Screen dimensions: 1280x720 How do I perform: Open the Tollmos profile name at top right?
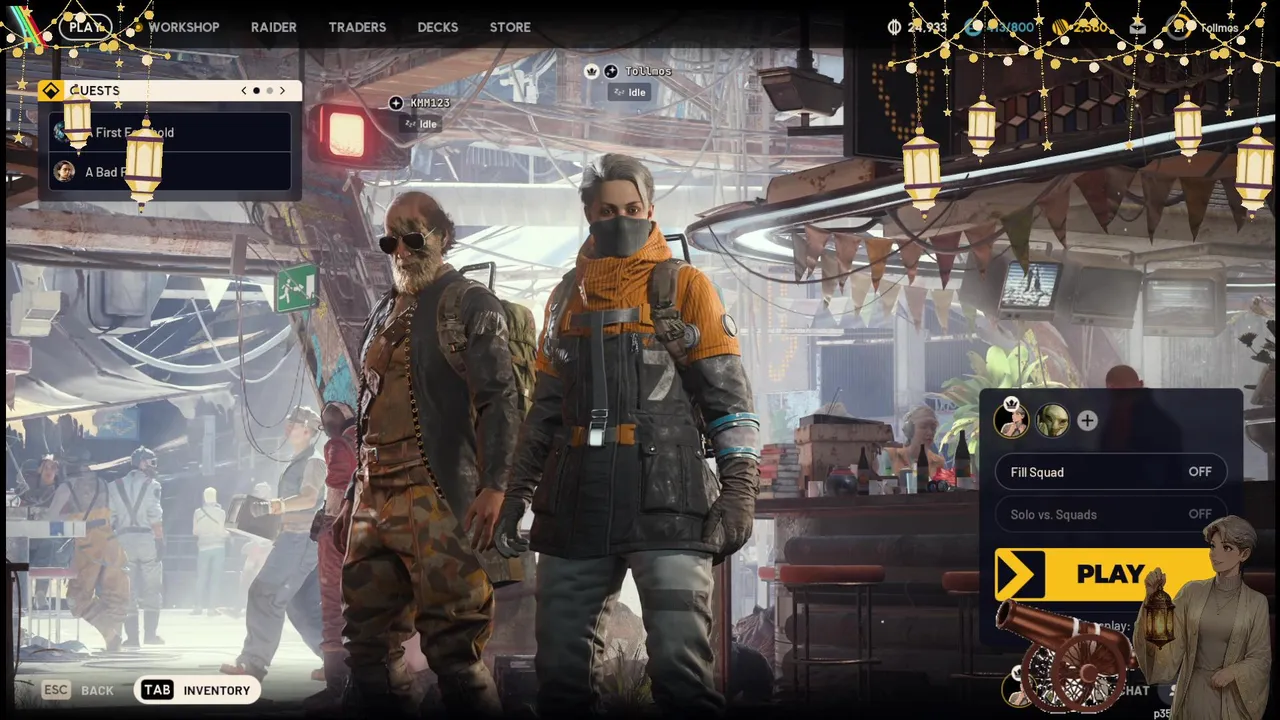click(1219, 28)
